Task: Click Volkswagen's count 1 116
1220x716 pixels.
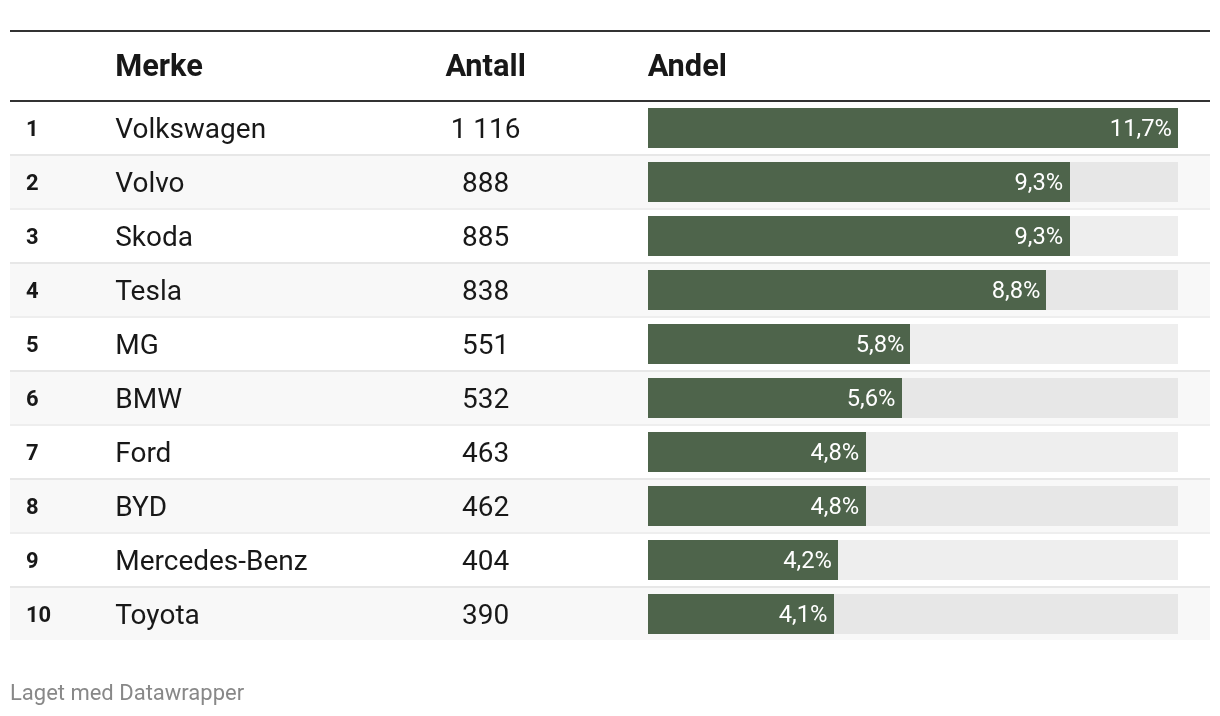Action: (485, 128)
